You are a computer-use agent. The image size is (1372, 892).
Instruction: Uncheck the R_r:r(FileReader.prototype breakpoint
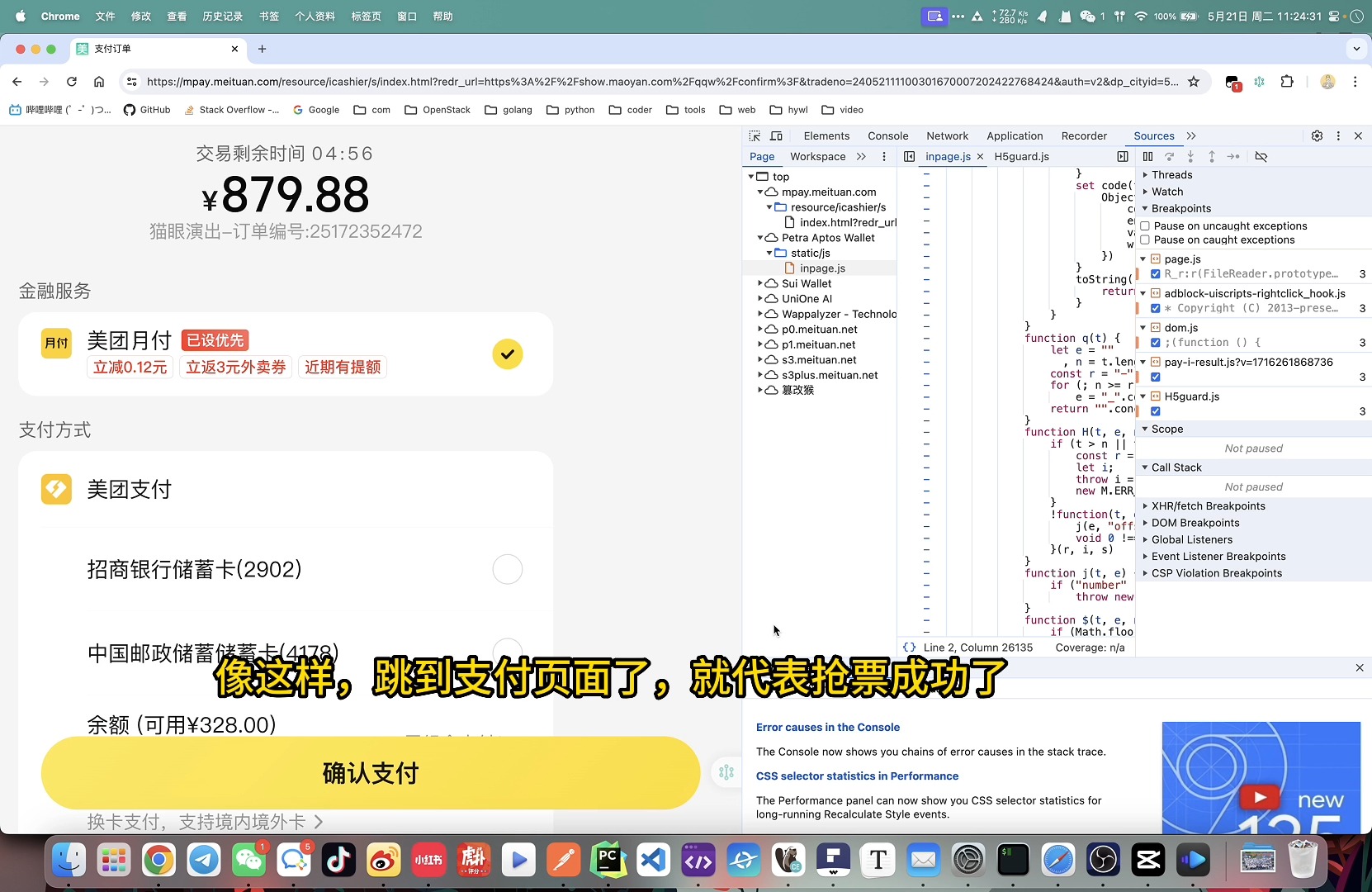tap(1156, 274)
